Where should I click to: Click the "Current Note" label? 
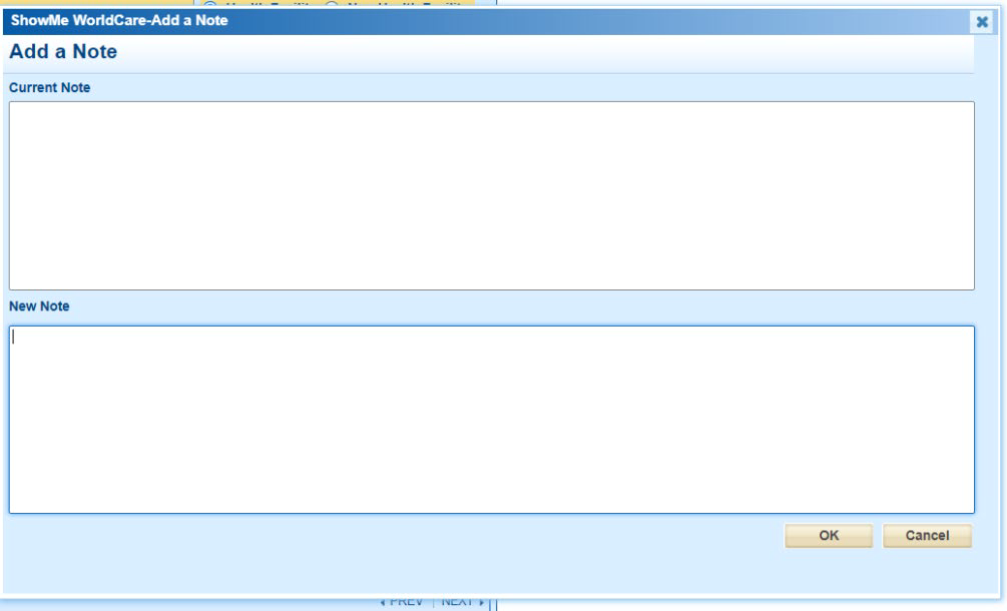tap(49, 87)
